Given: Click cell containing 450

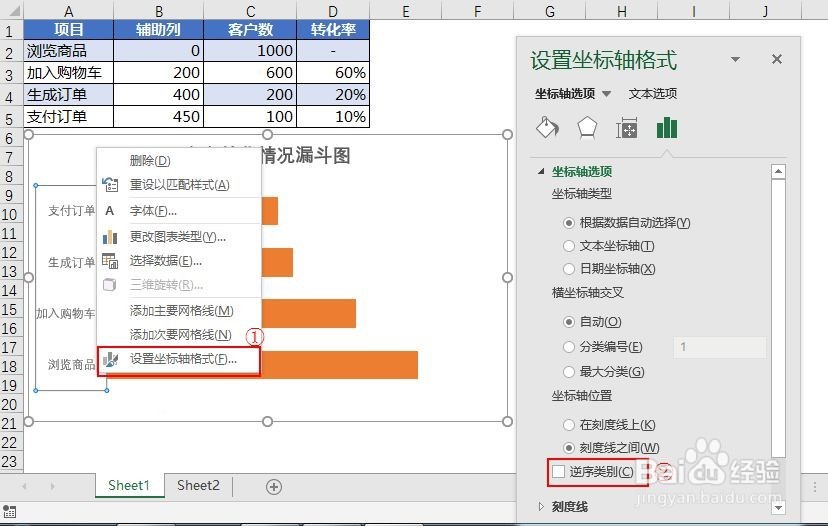Looking at the screenshot, I should click(x=158, y=116).
